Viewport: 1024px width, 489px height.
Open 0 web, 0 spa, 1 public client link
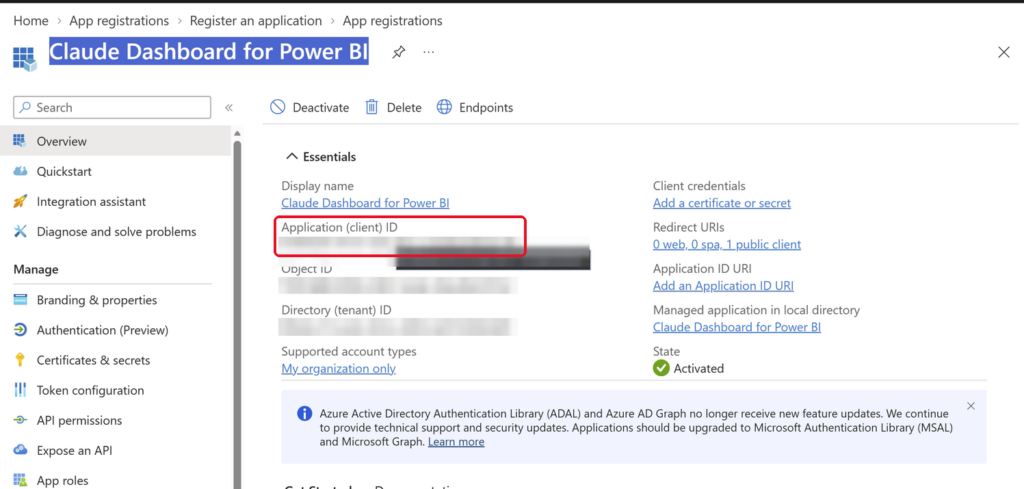(x=727, y=245)
